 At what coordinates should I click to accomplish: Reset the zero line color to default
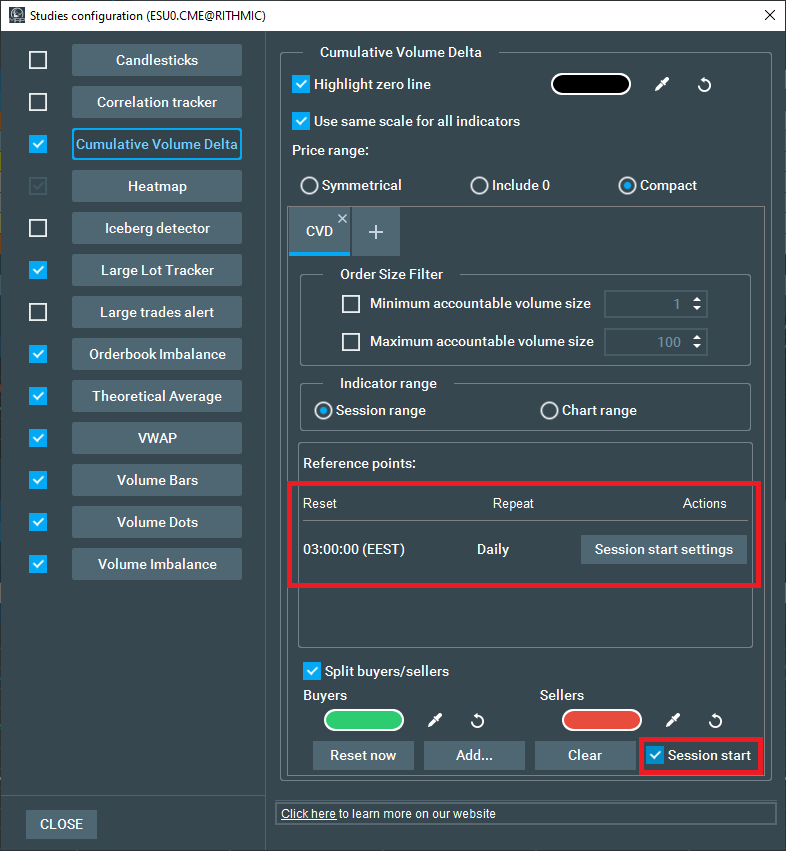coord(704,85)
